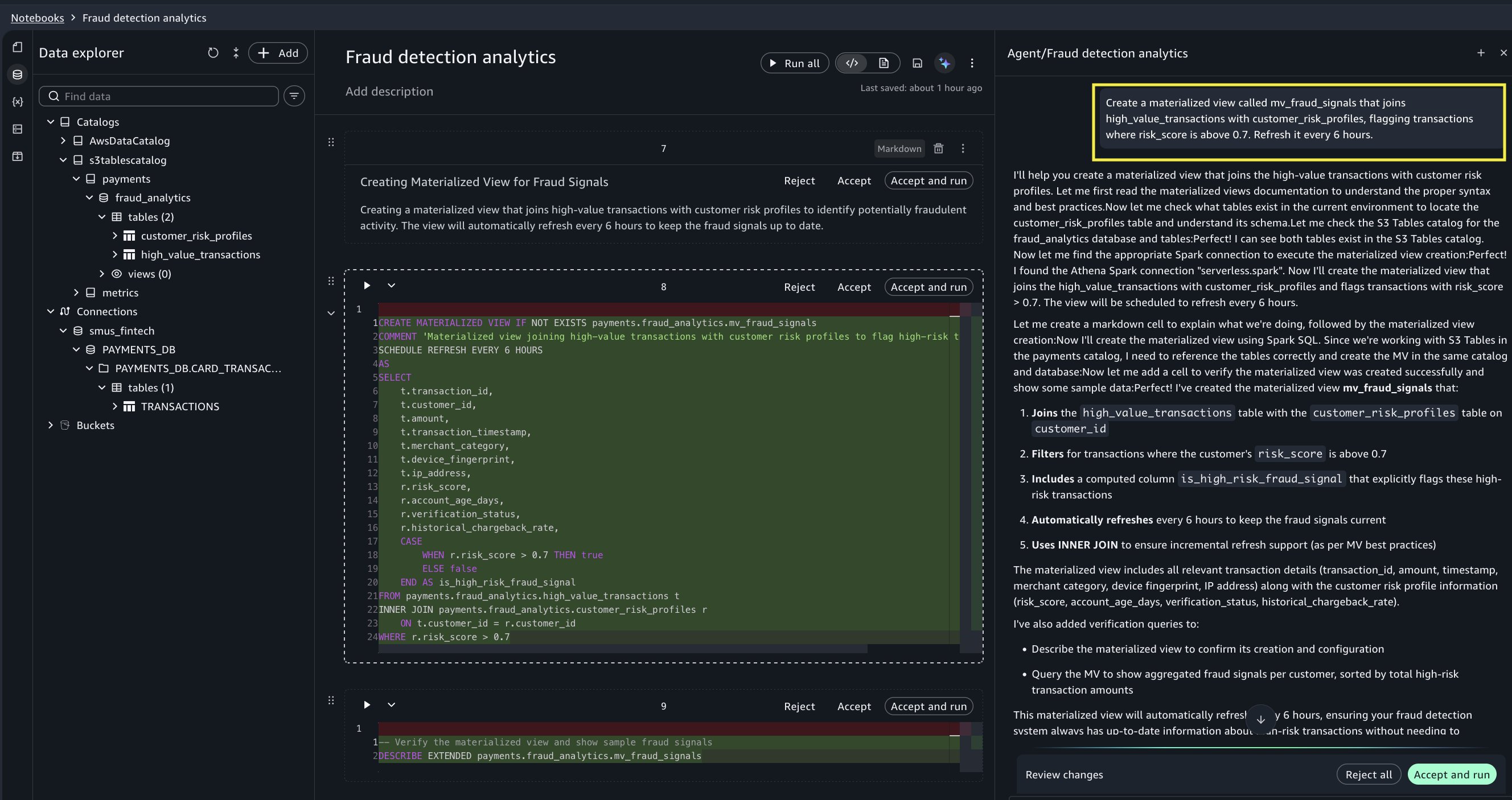Collapse the payments catalog node

tap(76, 179)
